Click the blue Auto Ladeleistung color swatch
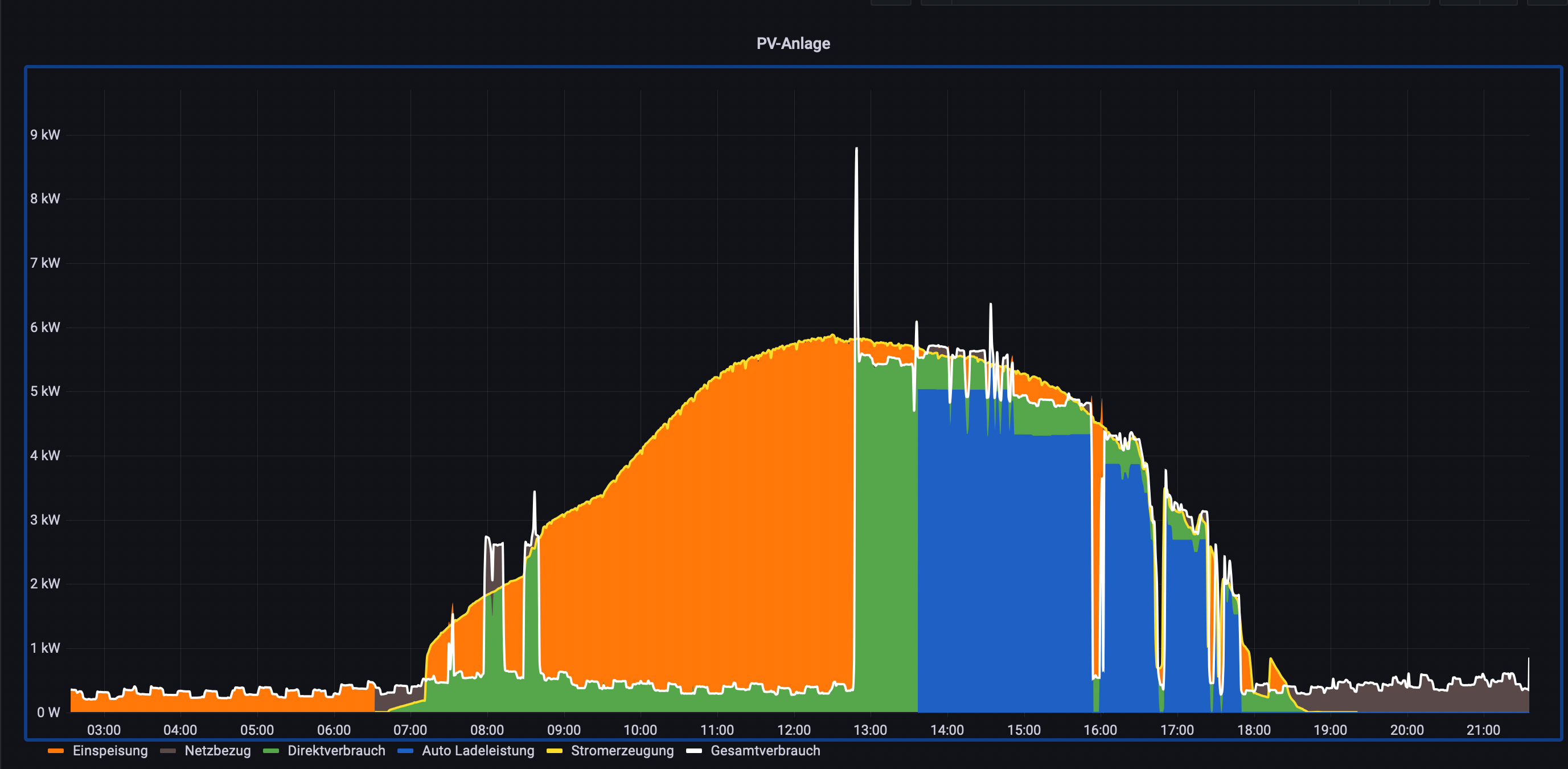Image resolution: width=1568 pixels, height=769 pixels. click(405, 751)
